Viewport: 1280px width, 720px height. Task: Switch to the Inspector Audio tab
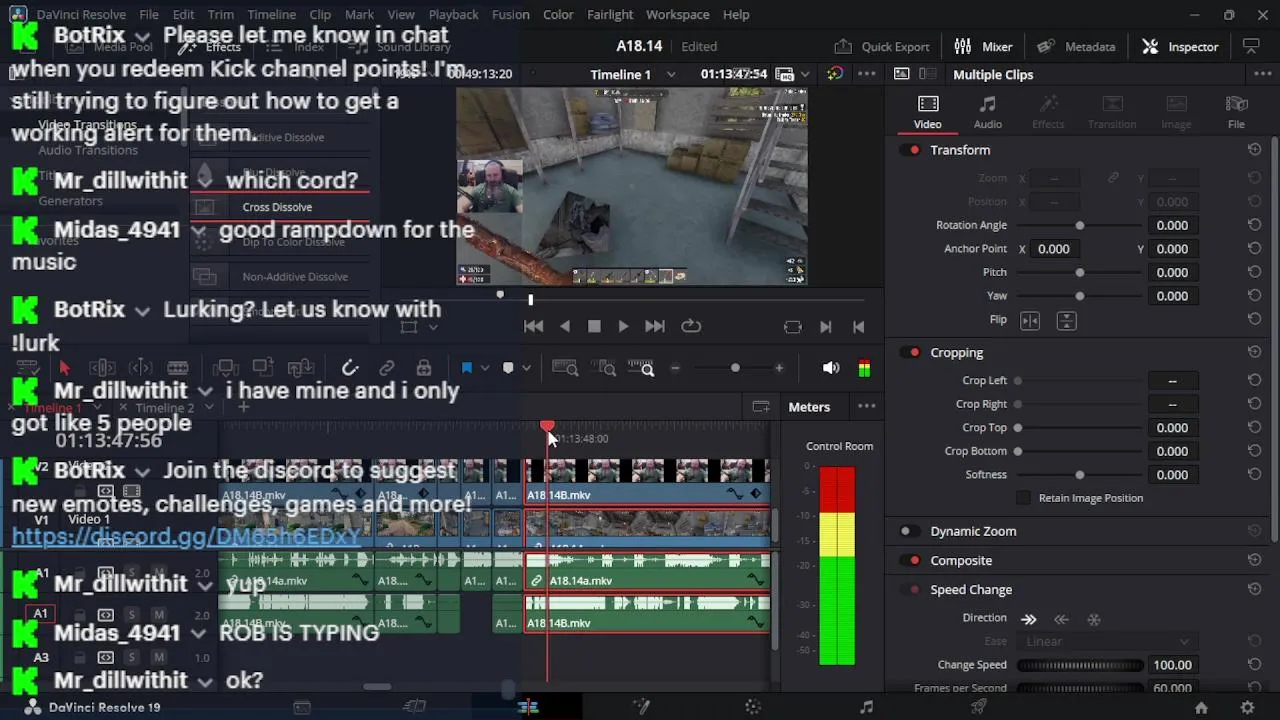(988, 112)
